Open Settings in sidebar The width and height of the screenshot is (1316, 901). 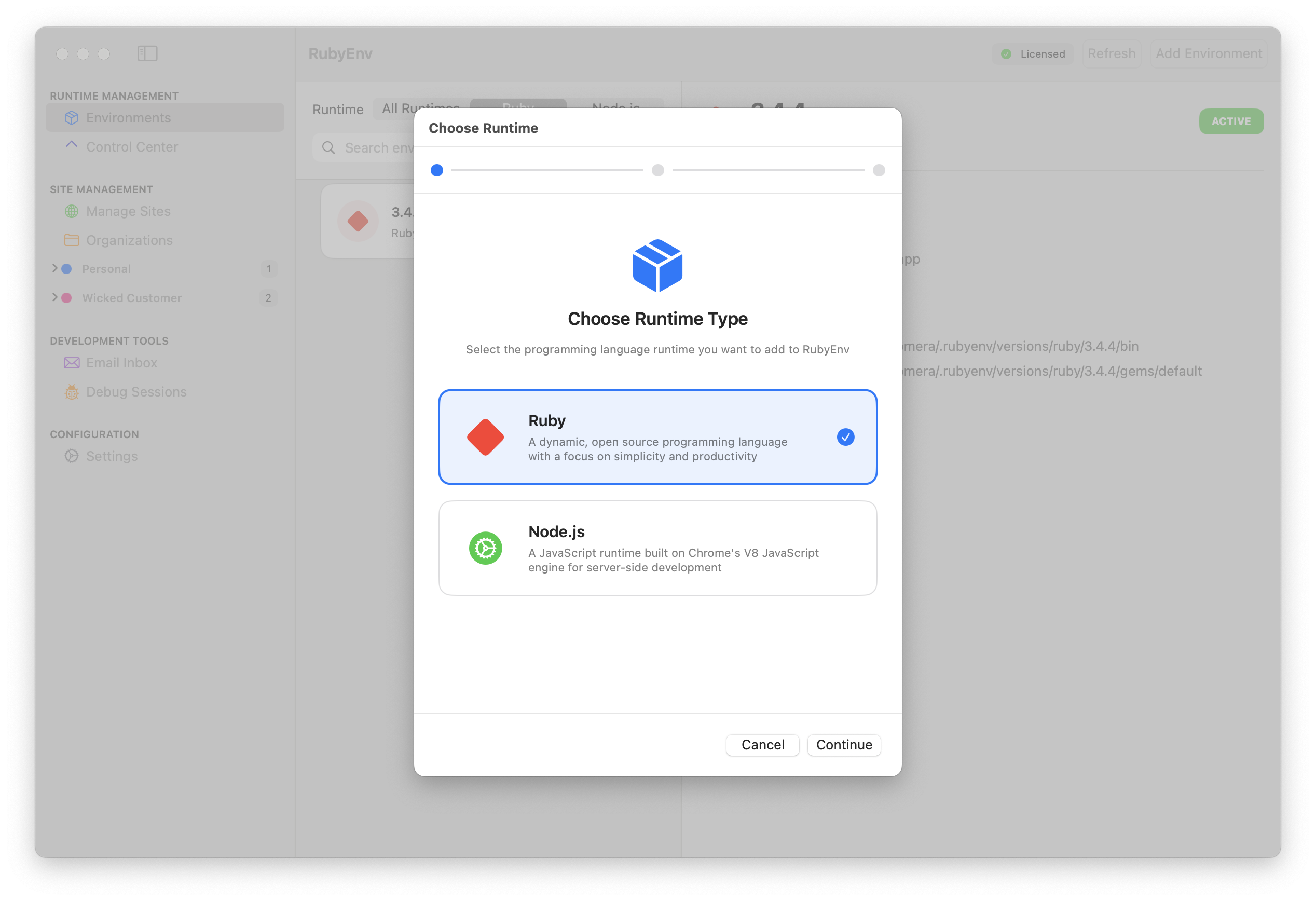165,456
